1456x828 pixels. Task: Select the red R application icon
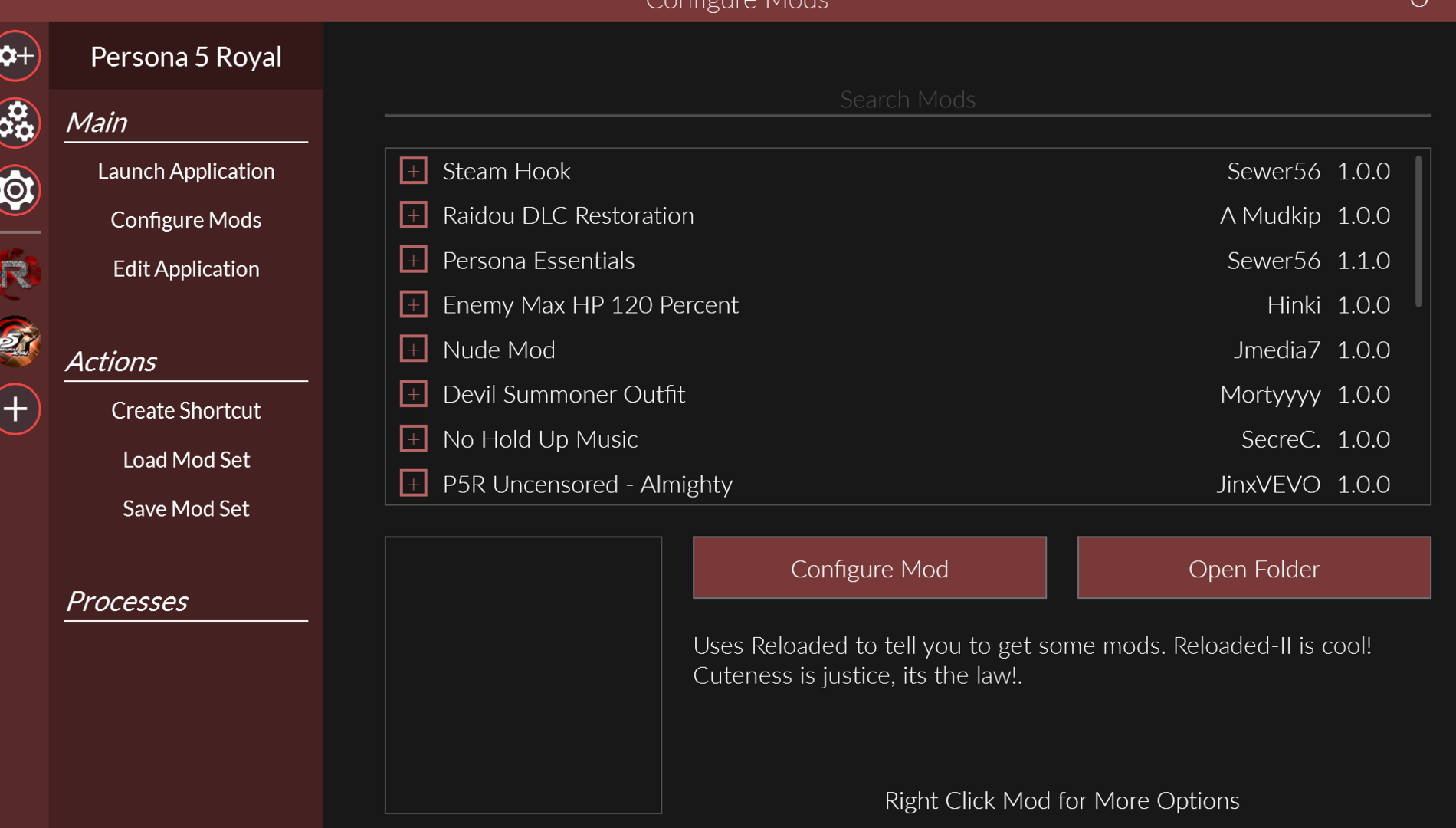click(18, 274)
